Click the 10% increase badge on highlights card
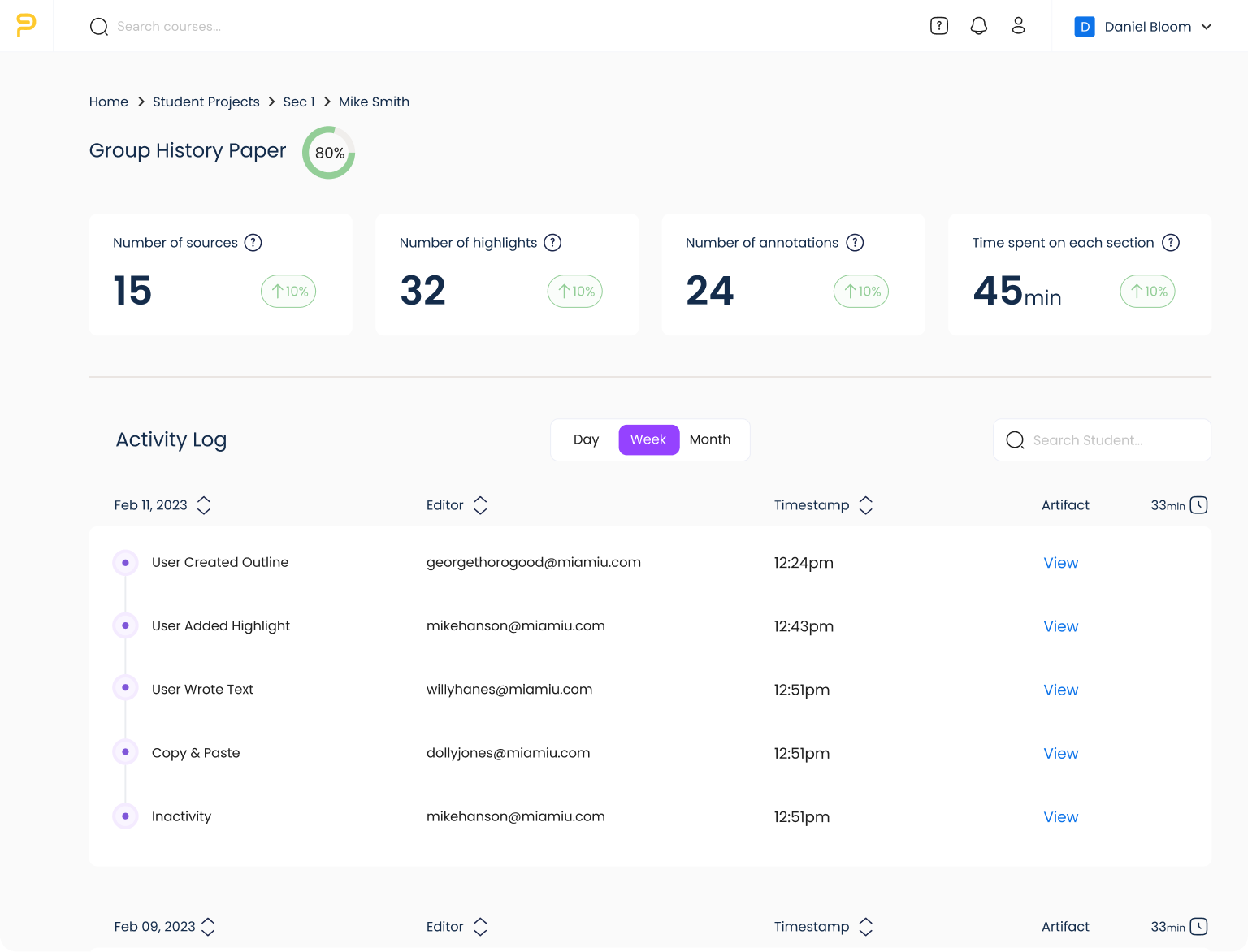Screen dimensions: 1248x952 tap(575, 292)
